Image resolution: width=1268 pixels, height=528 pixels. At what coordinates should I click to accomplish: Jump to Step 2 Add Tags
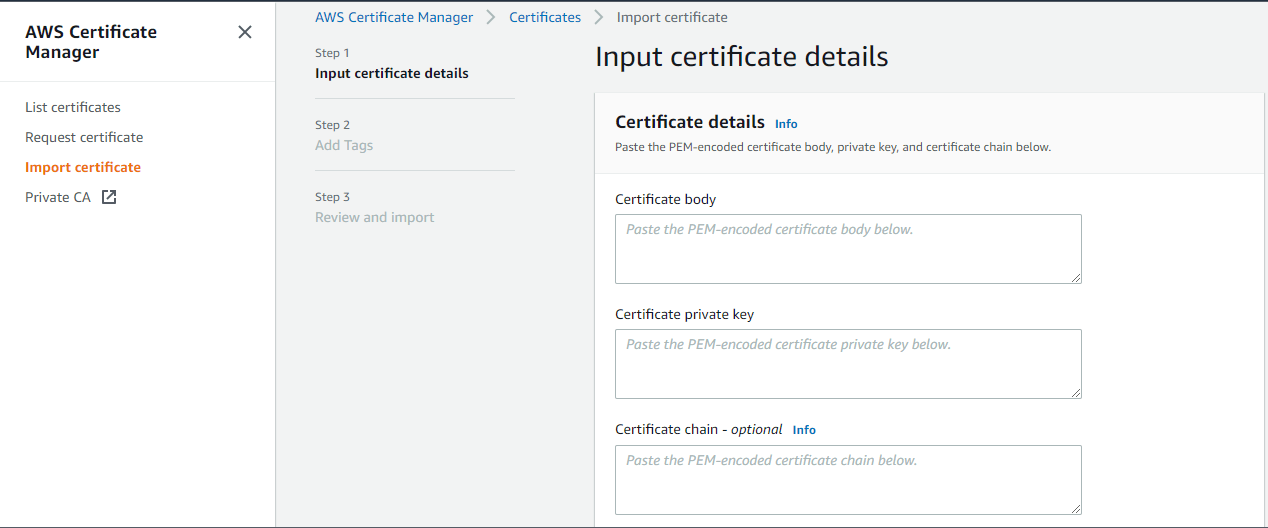click(x=344, y=145)
